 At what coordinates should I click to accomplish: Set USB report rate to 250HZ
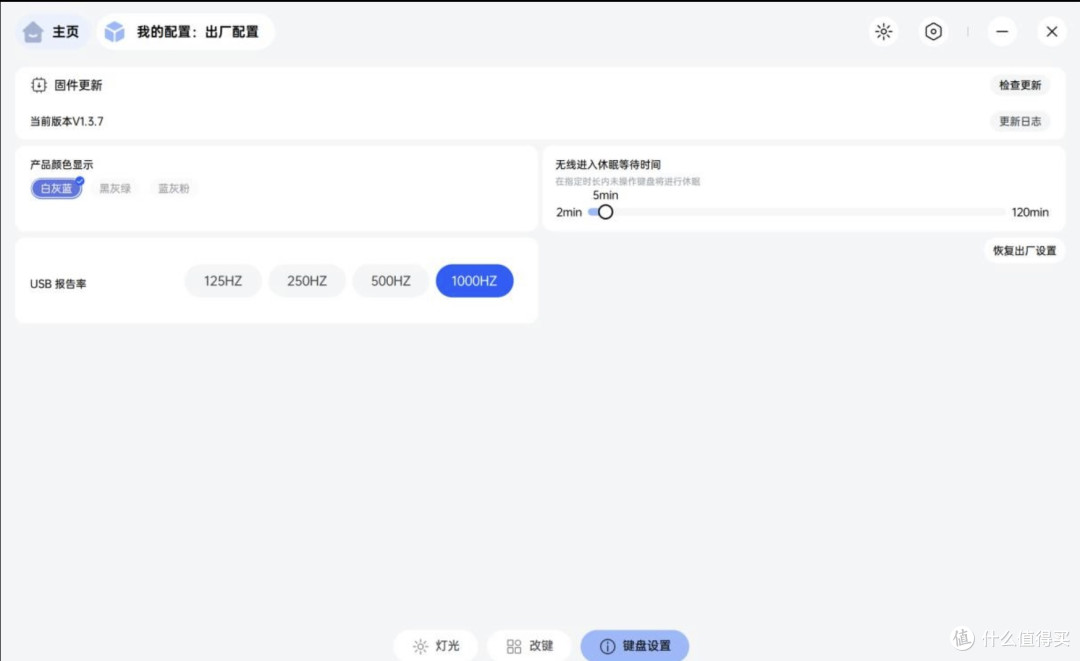(x=307, y=281)
